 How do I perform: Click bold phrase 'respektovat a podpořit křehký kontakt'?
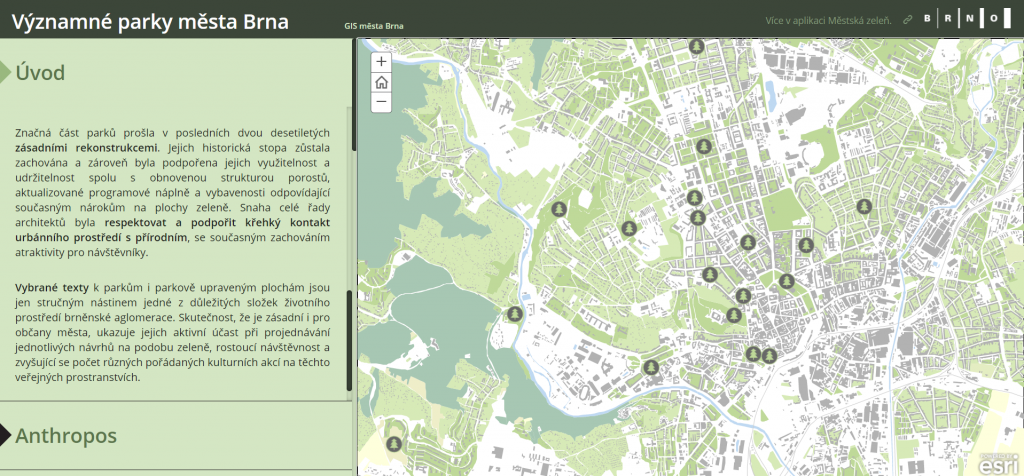point(217,223)
